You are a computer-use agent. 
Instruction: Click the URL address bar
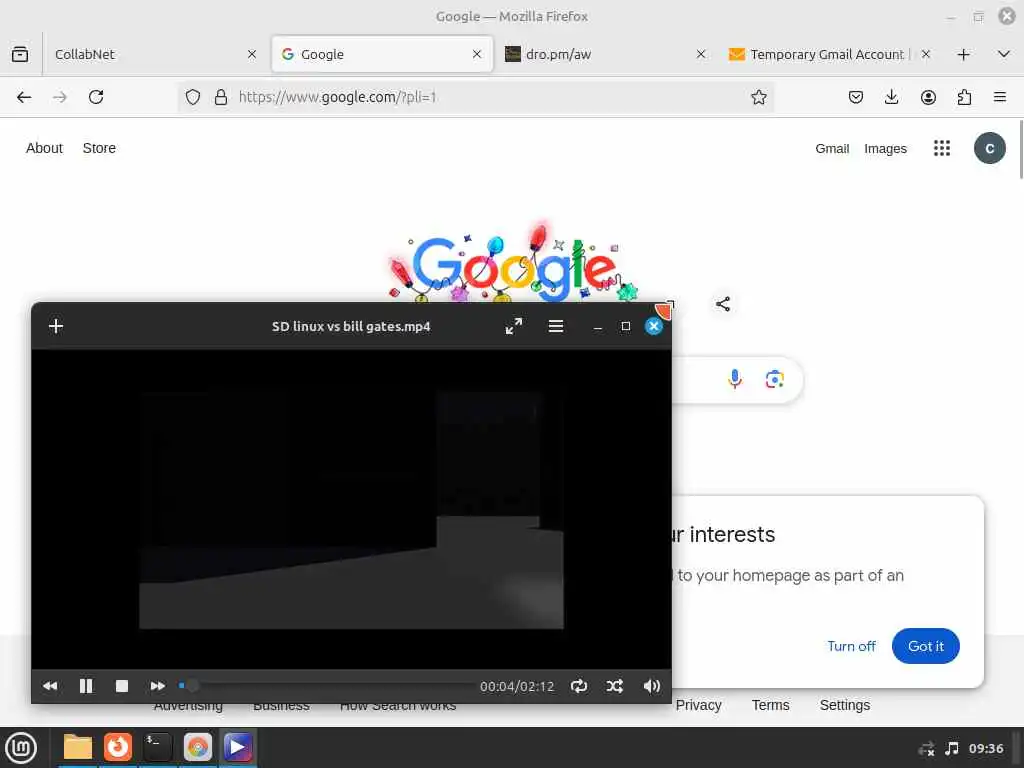click(x=477, y=97)
